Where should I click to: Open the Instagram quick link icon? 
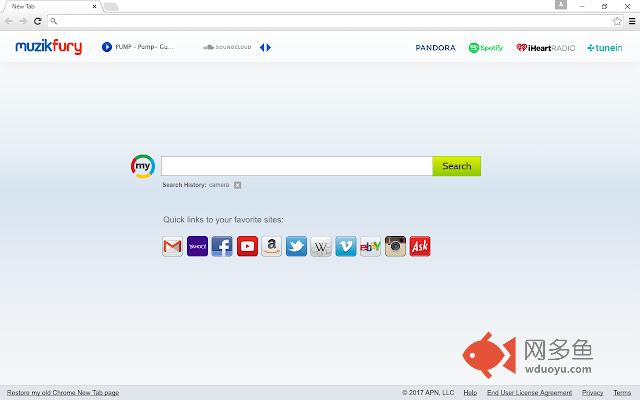click(x=395, y=246)
